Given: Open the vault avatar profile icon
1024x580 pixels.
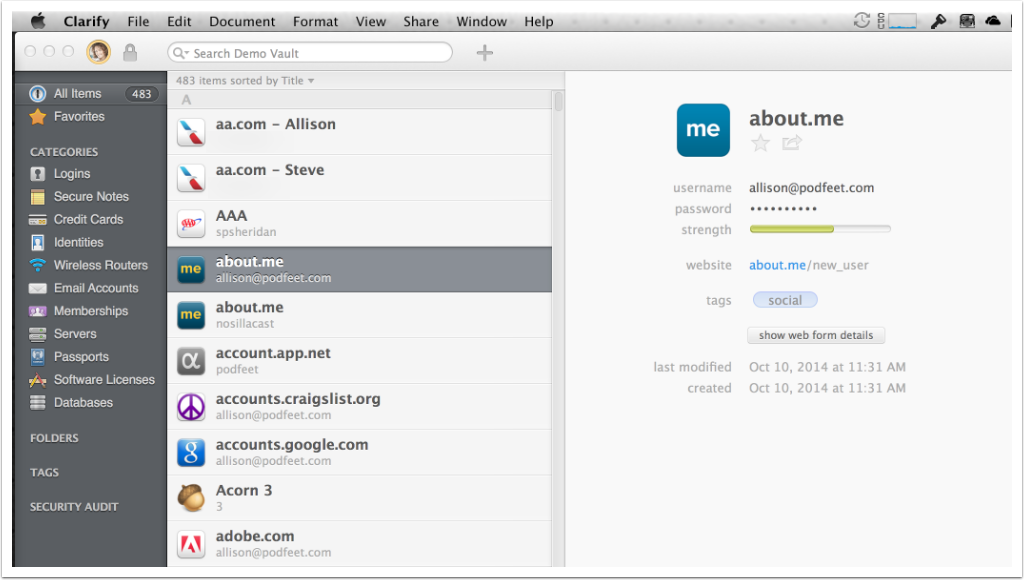Looking at the screenshot, I should coord(99,52).
